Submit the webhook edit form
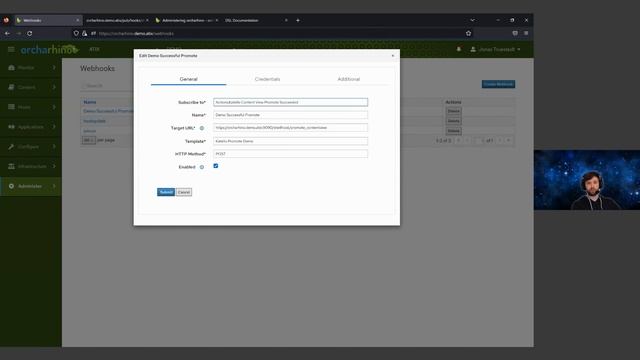 166,192
